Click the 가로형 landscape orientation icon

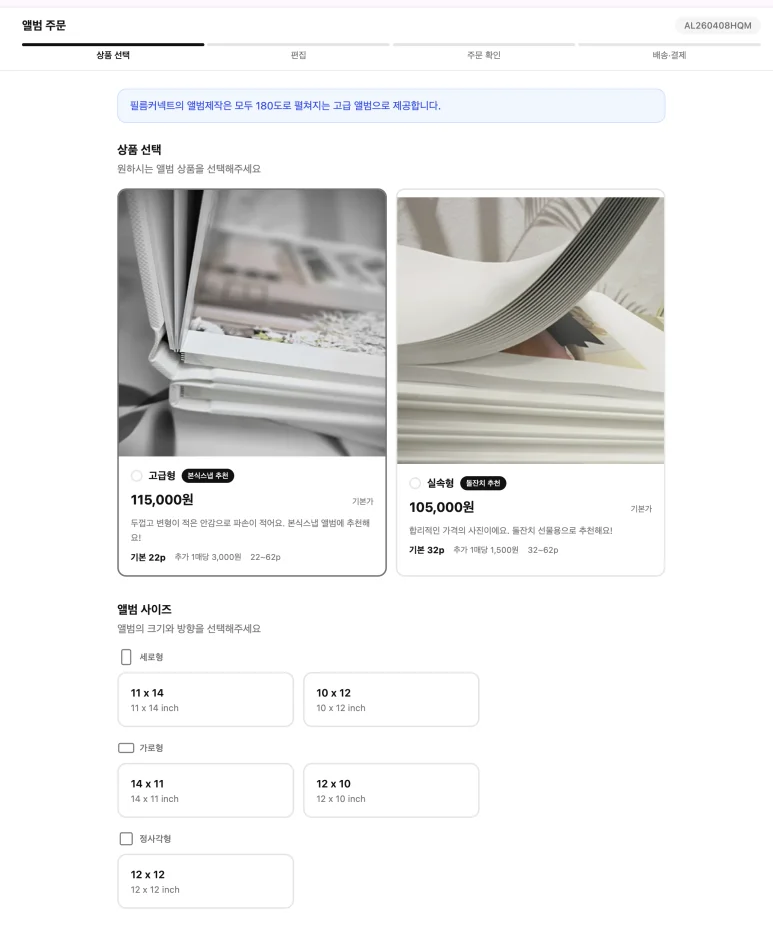pyautogui.click(x=126, y=748)
